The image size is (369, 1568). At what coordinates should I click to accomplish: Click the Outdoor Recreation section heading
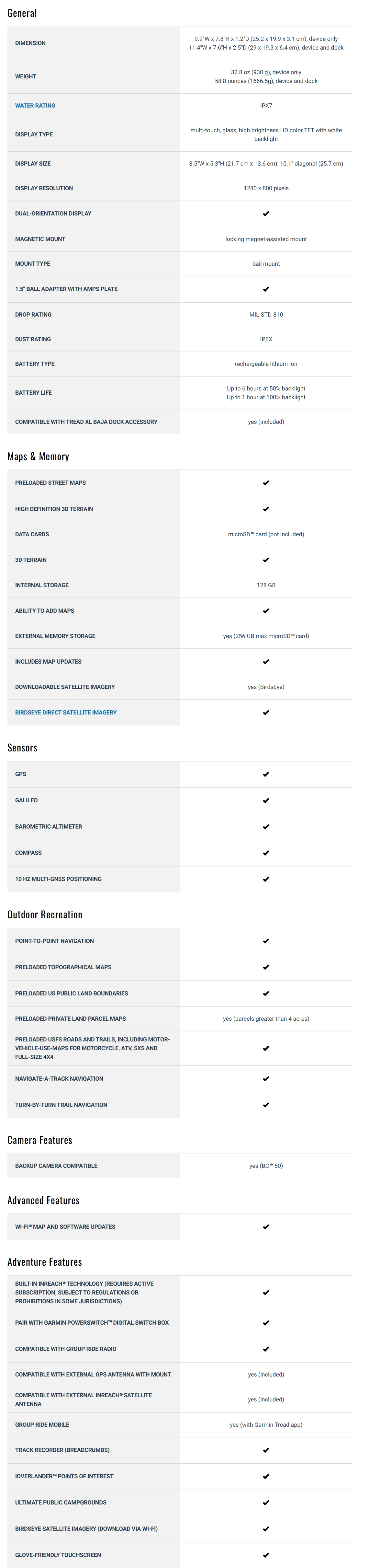pos(45,914)
